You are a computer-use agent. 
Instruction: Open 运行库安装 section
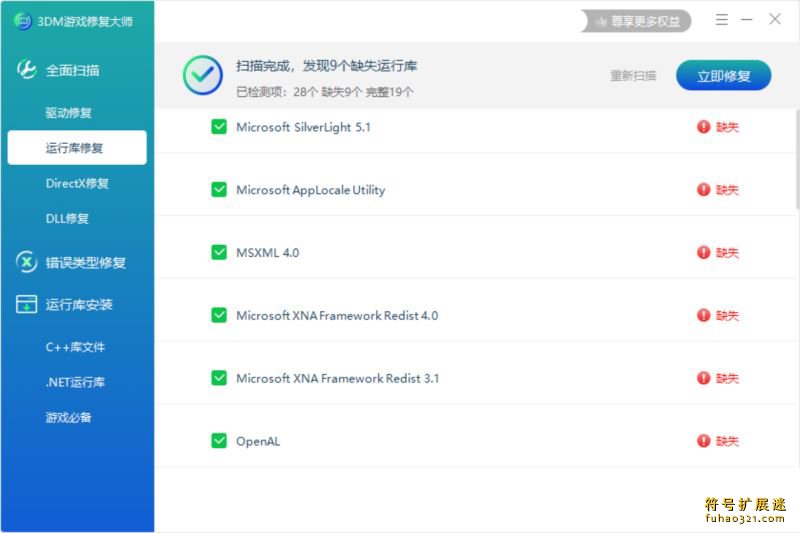[x=79, y=304]
